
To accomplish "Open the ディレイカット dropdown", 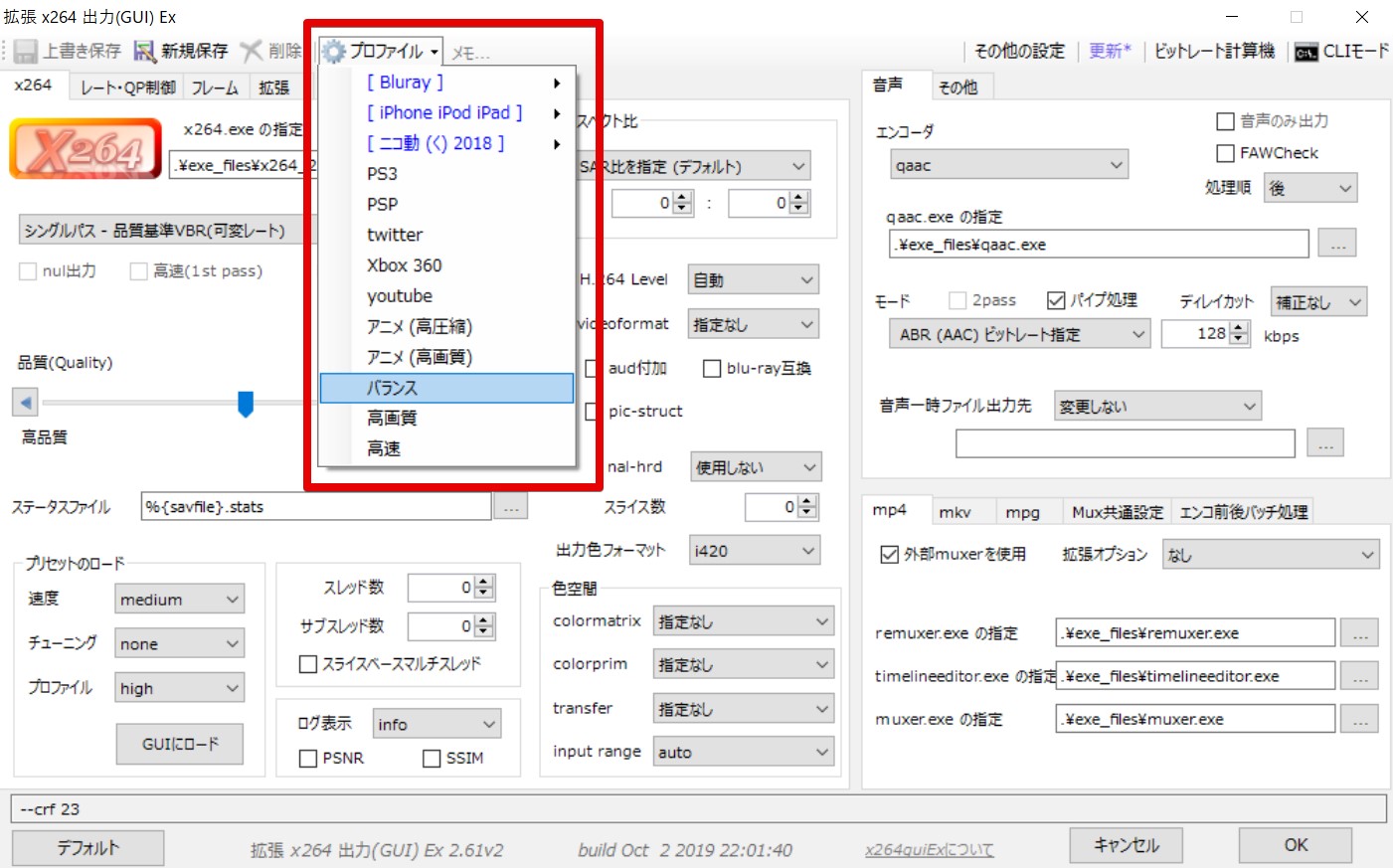I will click(1319, 302).
